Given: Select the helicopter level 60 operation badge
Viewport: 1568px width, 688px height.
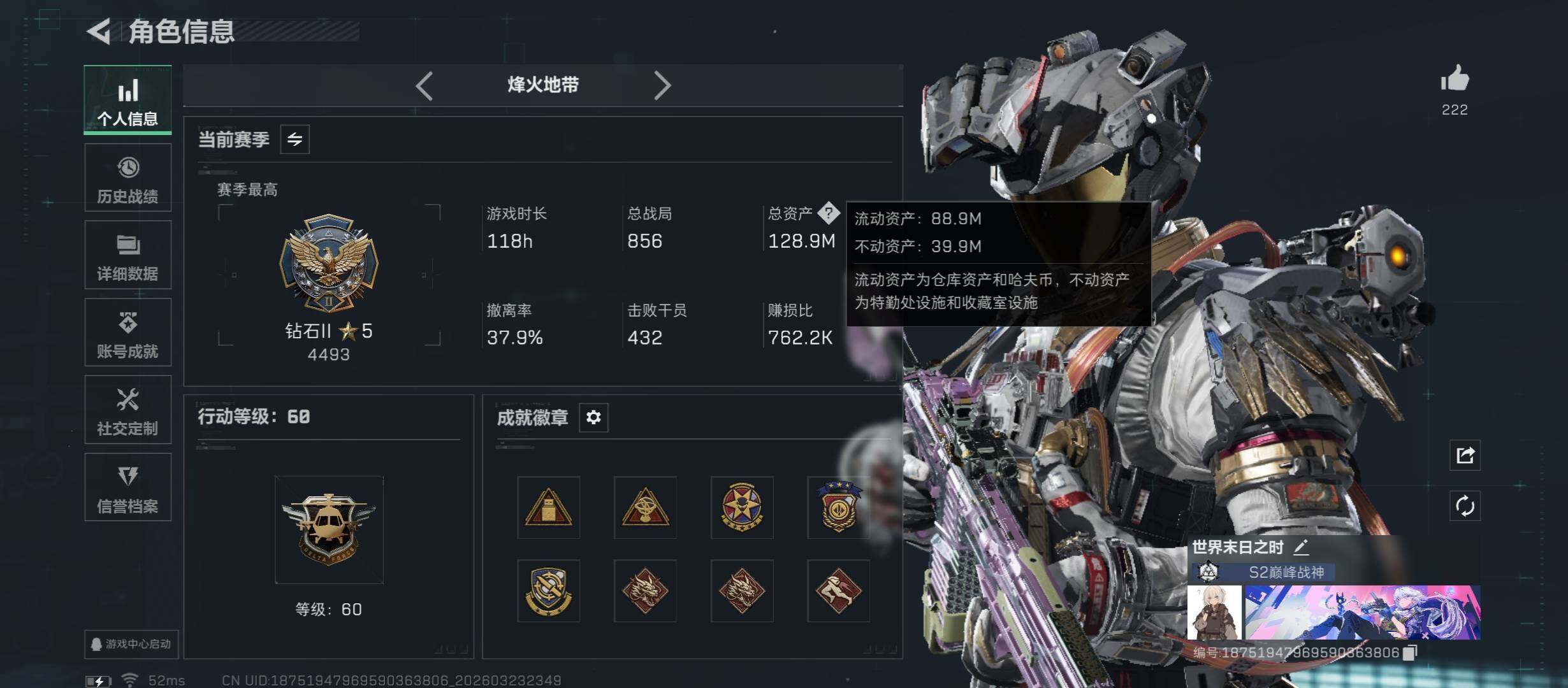Looking at the screenshot, I should point(329,529).
